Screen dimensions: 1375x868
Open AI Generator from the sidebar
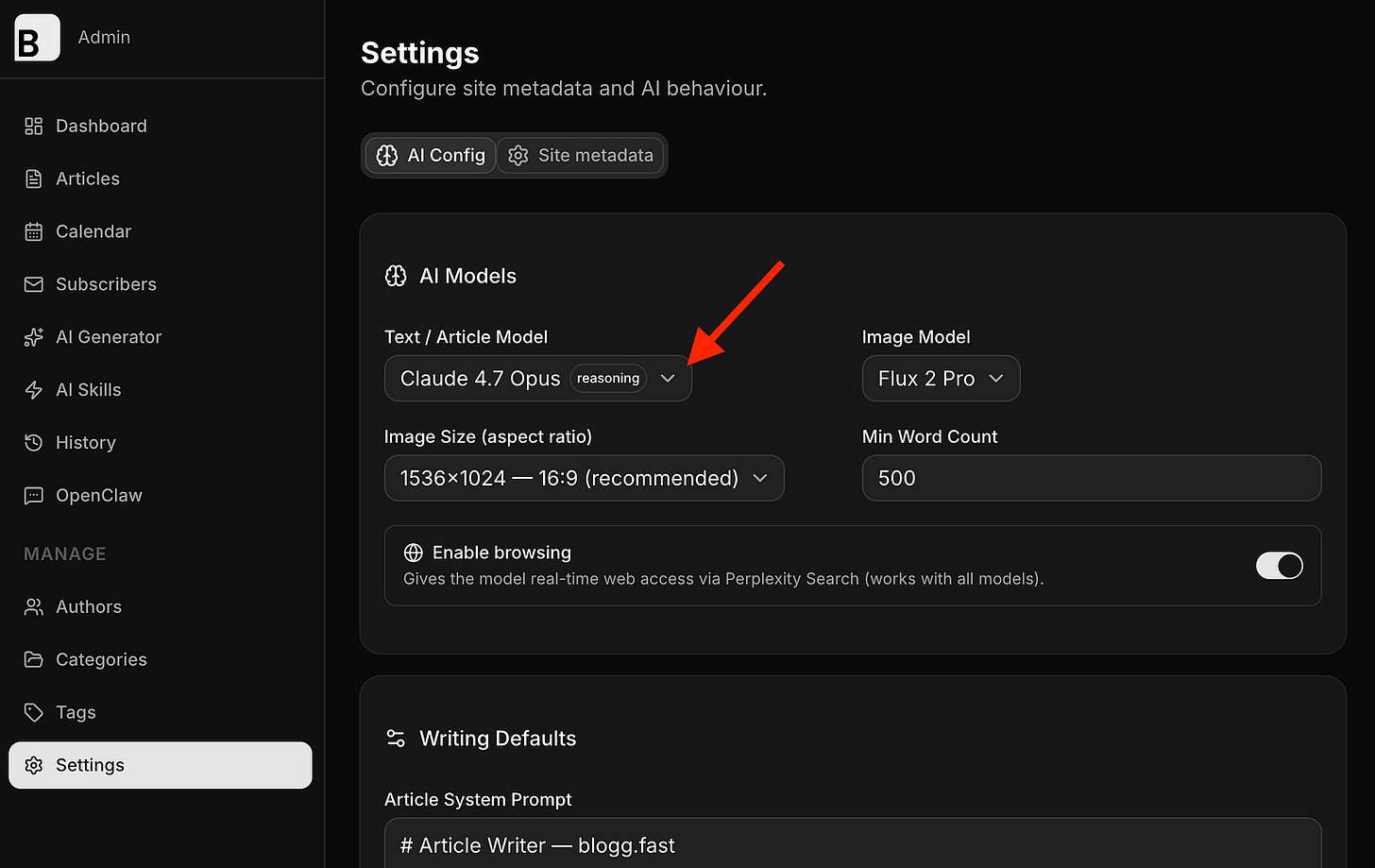pyautogui.click(x=161, y=337)
